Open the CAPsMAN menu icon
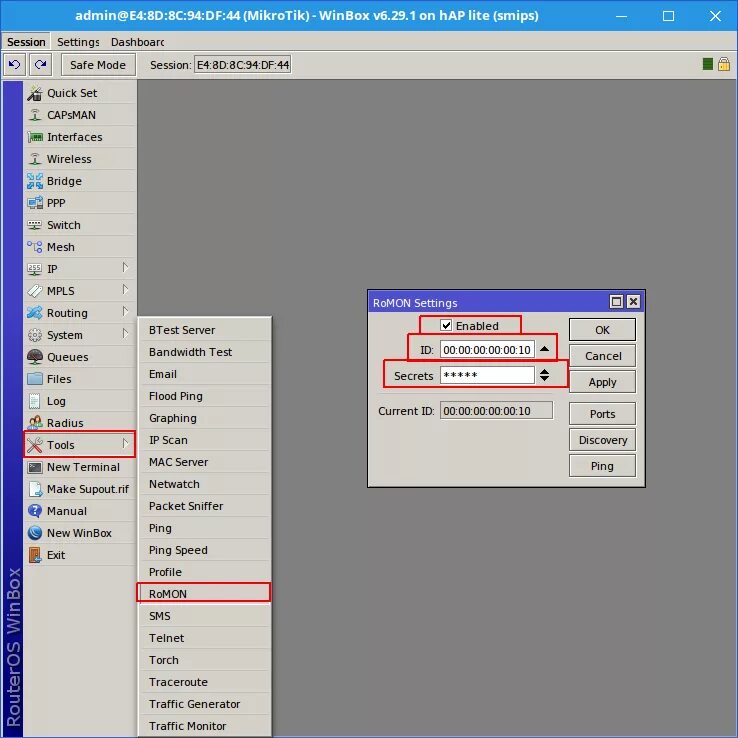 pyautogui.click(x=35, y=115)
